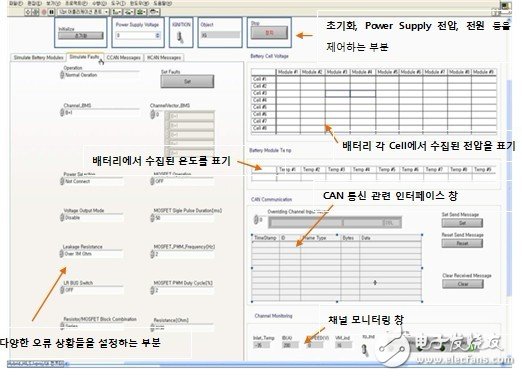522x376 pixels.
Task: Flip the switch in Channel Monitoring
Action: (x=365, y=350)
